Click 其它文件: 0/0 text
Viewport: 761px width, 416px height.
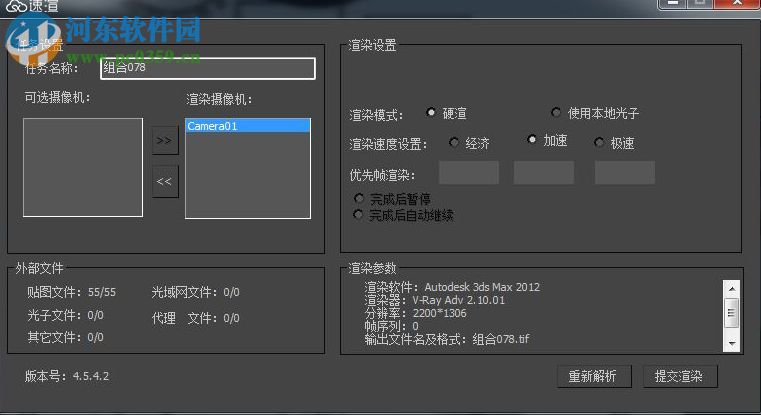tap(65, 337)
